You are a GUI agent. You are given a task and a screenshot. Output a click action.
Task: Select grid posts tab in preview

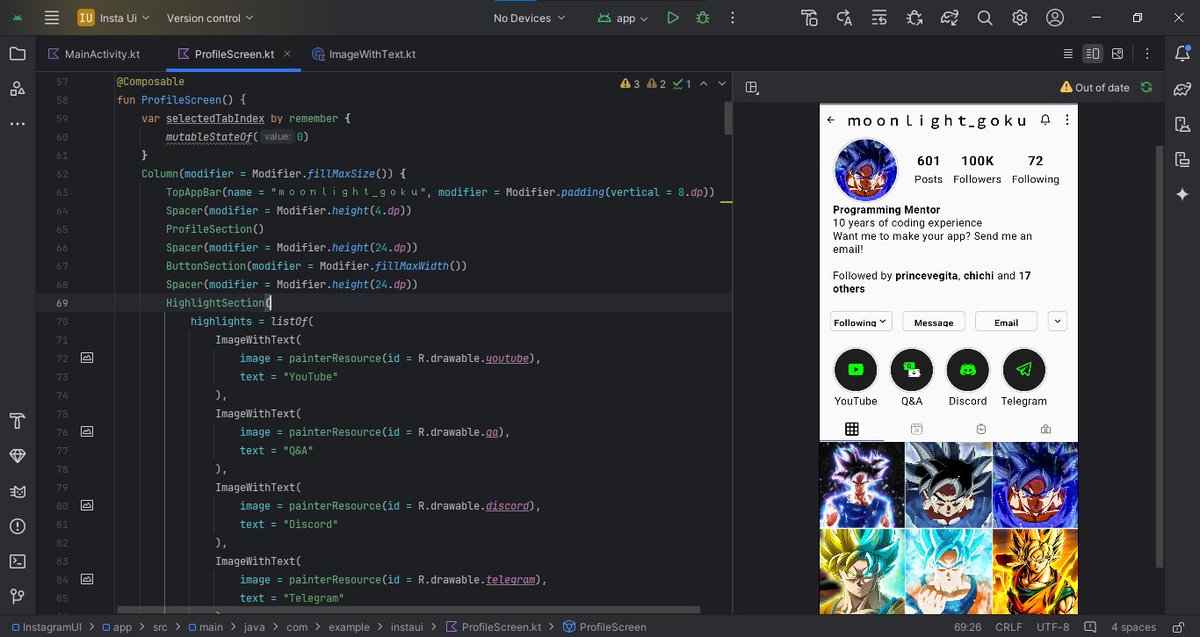(x=852, y=429)
